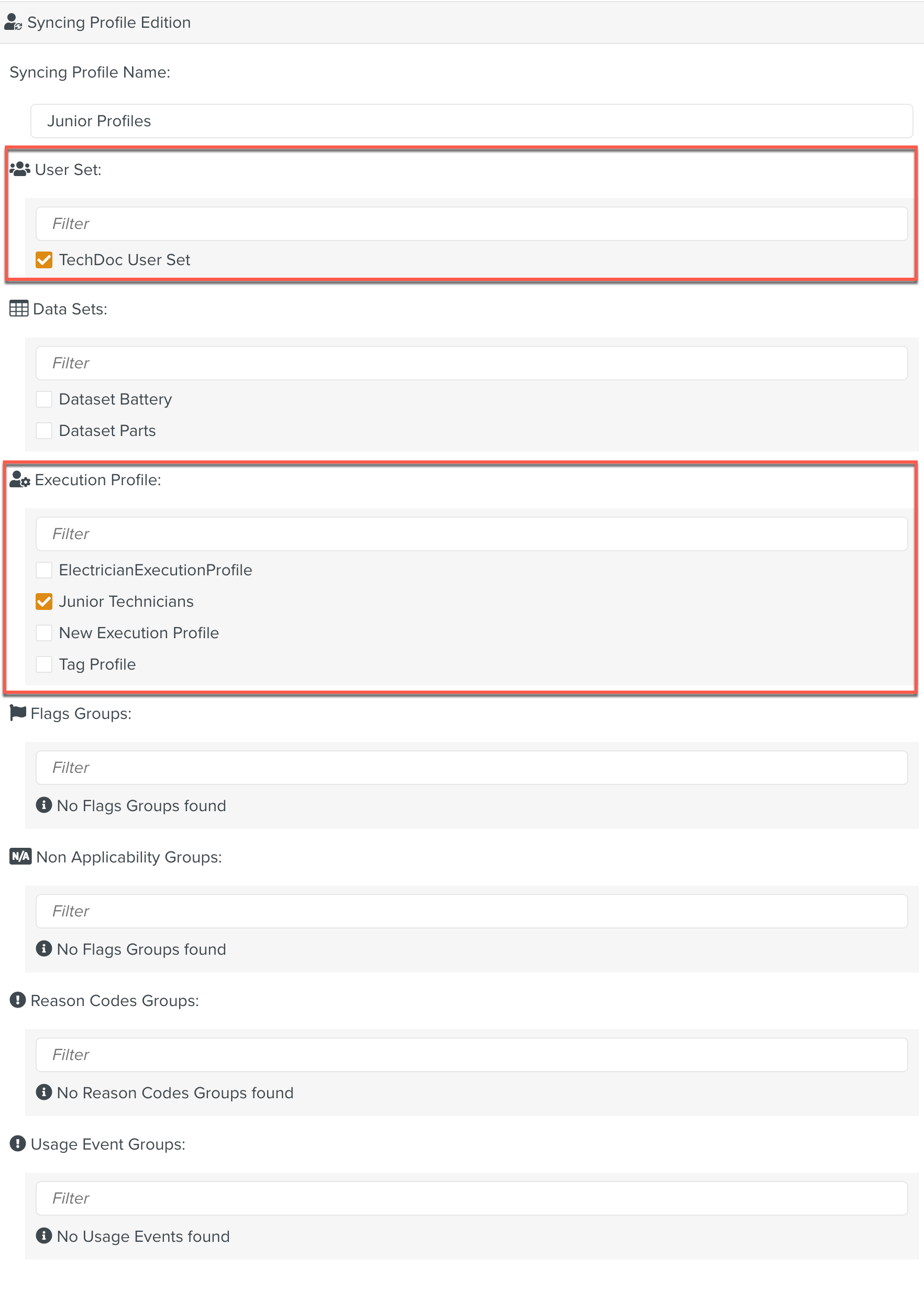This screenshot has width=924, height=1289.
Task: Uncheck the TechDoc User Set checkbox
Action: 45,260
